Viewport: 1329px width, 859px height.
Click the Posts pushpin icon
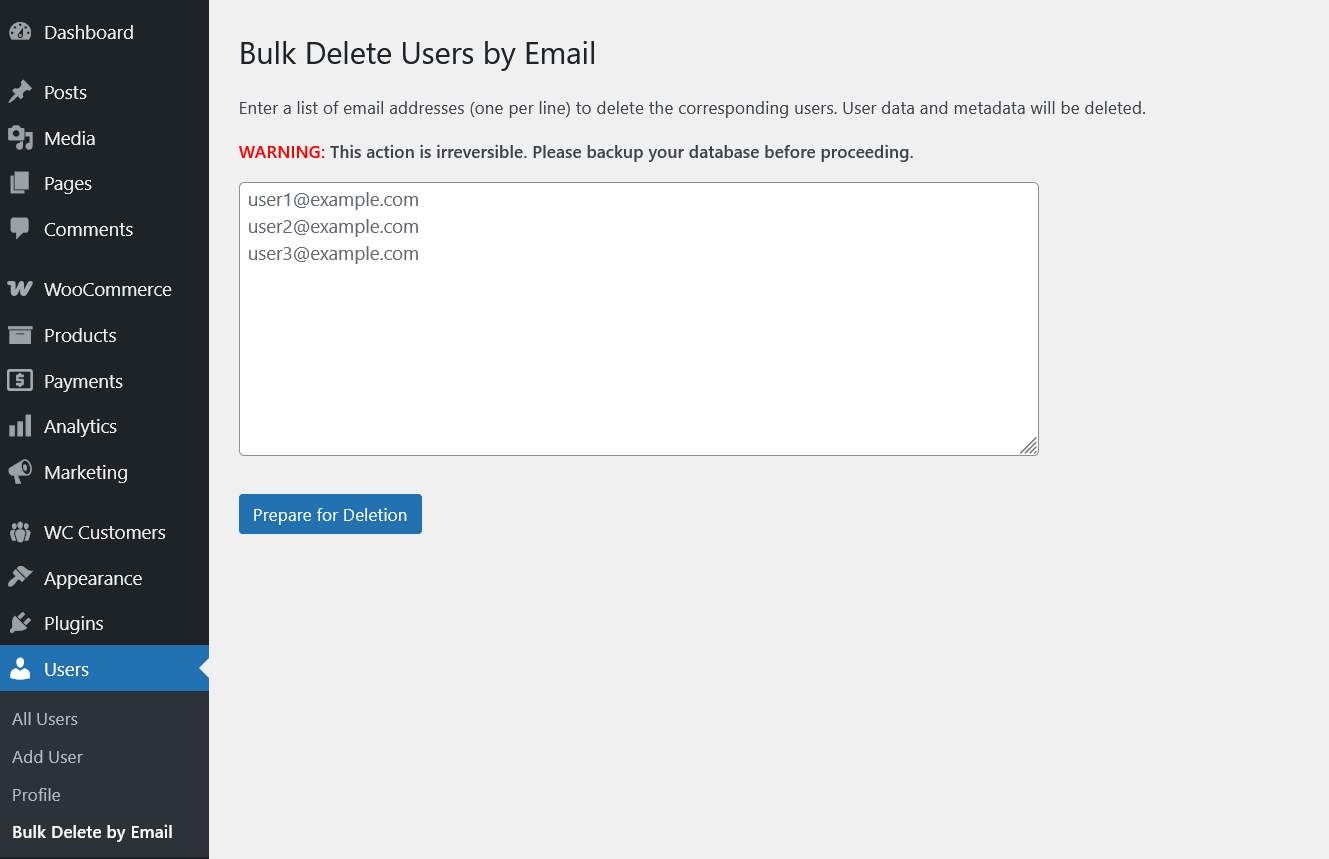(x=20, y=92)
